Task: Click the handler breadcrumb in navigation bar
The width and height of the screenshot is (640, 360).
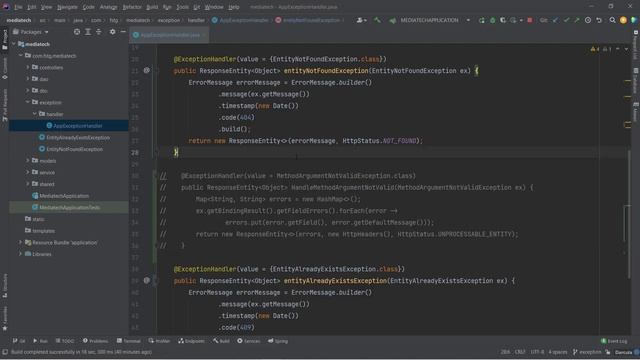Action: [x=196, y=20]
